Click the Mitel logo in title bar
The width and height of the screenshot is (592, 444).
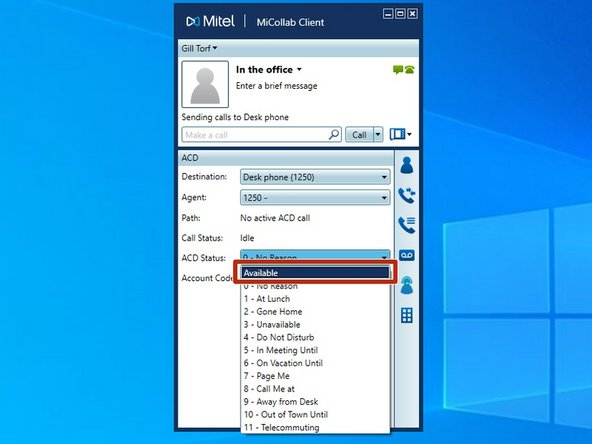coord(210,21)
